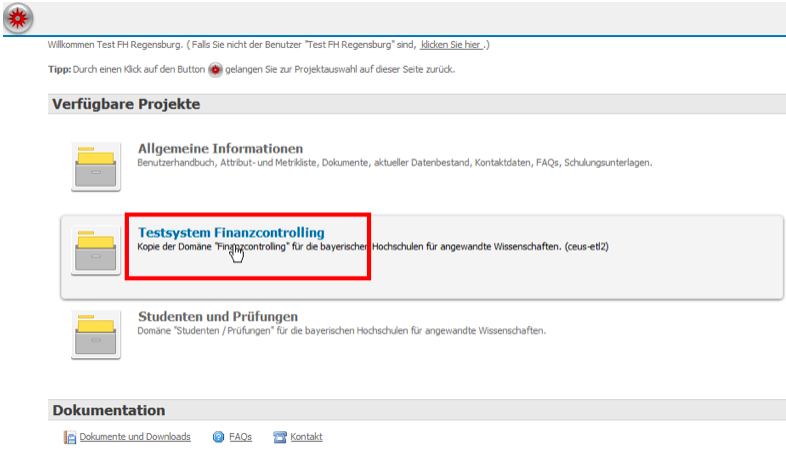Open the Testsystem Finanzcontrolling project
Screen dimensions: 786x458
coord(231,233)
